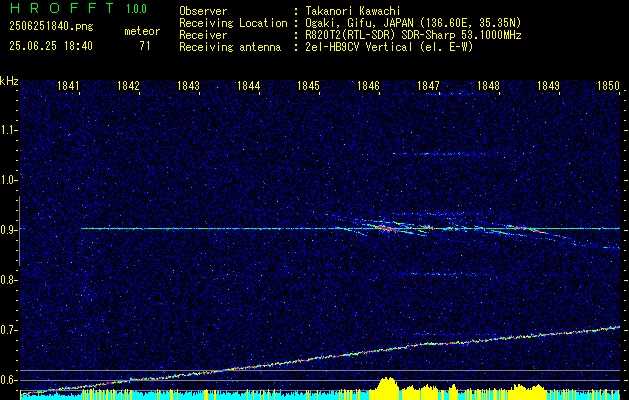Click the 0.9 kHz frequency label
Image resolution: width=629 pixels, height=400 pixels.
[x=9, y=230]
